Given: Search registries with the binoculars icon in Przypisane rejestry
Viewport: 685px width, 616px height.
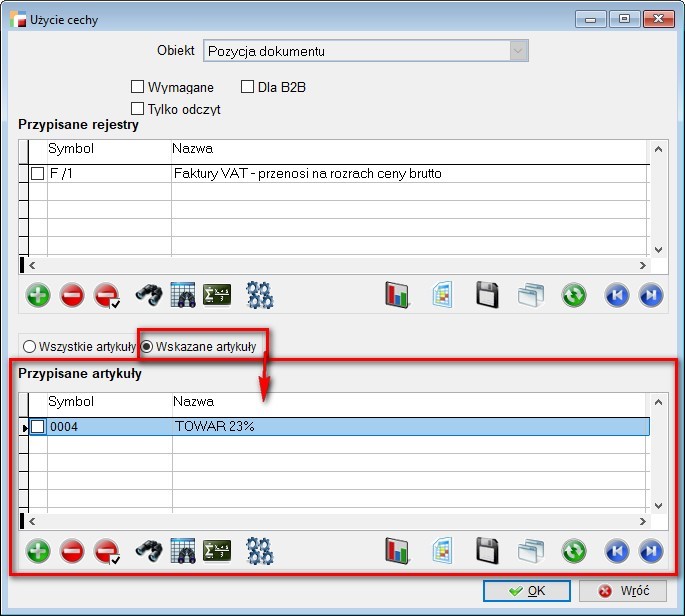Looking at the screenshot, I should [x=149, y=295].
